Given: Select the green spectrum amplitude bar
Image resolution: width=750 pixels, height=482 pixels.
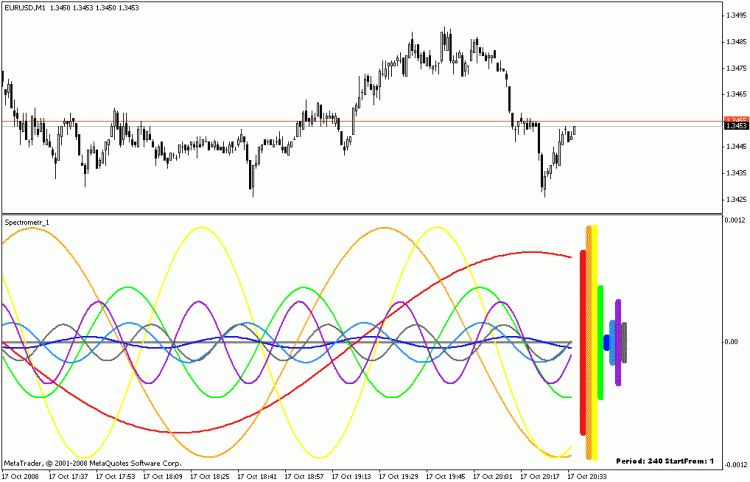Looking at the screenshot, I should pos(601,342).
